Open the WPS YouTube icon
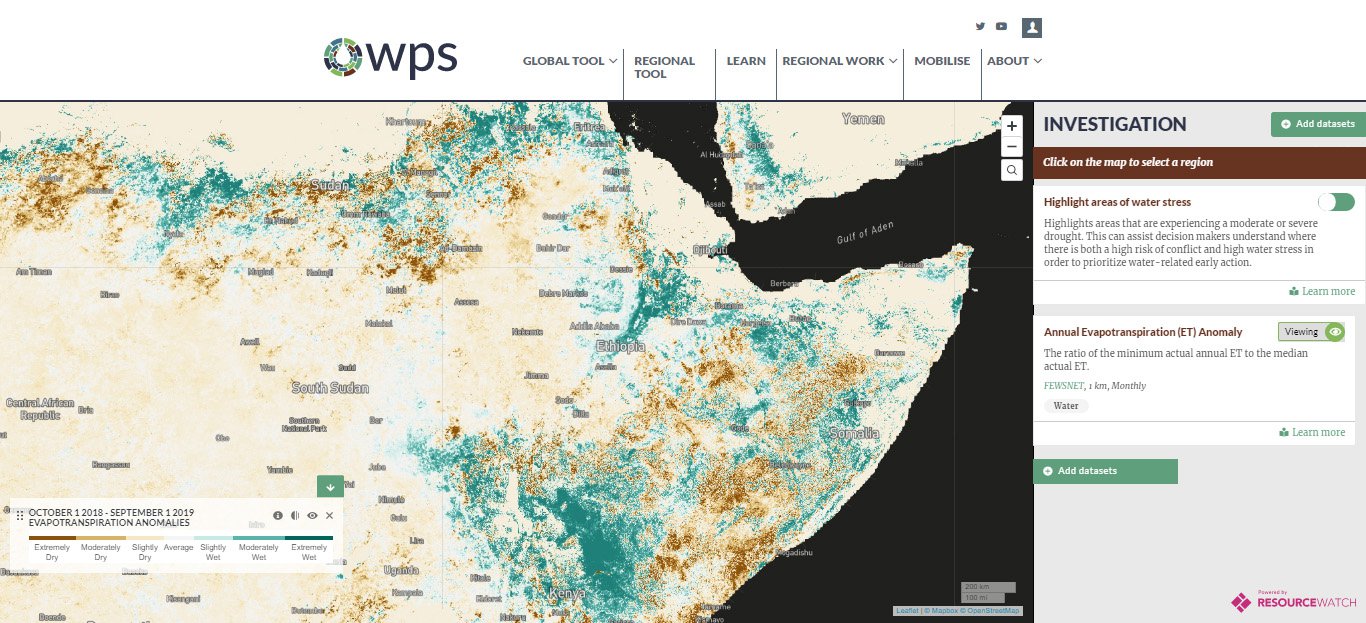The width and height of the screenshot is (1366, 623). pyautogui.click(x=1001, y=26)
